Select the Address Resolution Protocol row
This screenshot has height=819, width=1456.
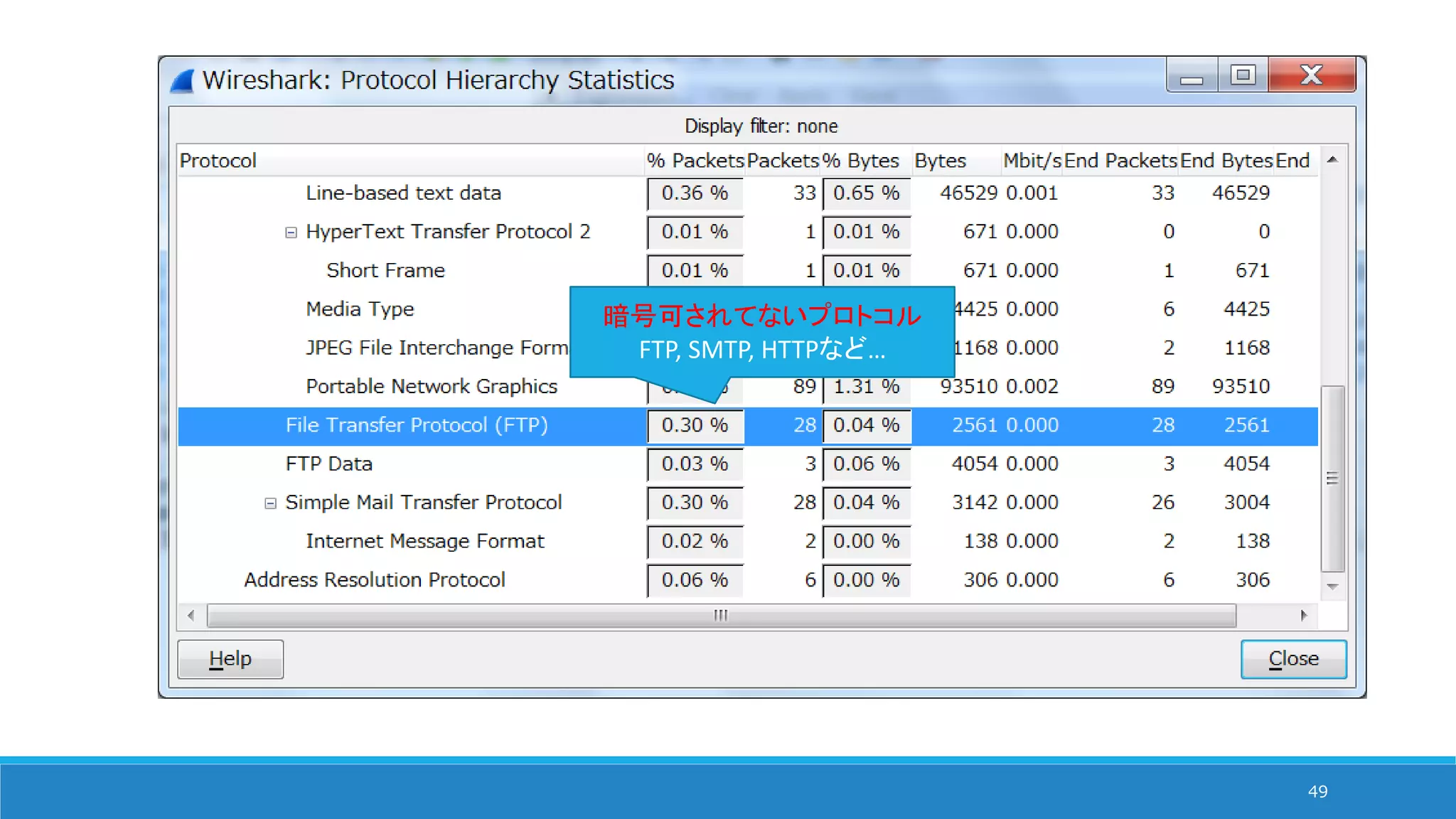click(375, 579)
